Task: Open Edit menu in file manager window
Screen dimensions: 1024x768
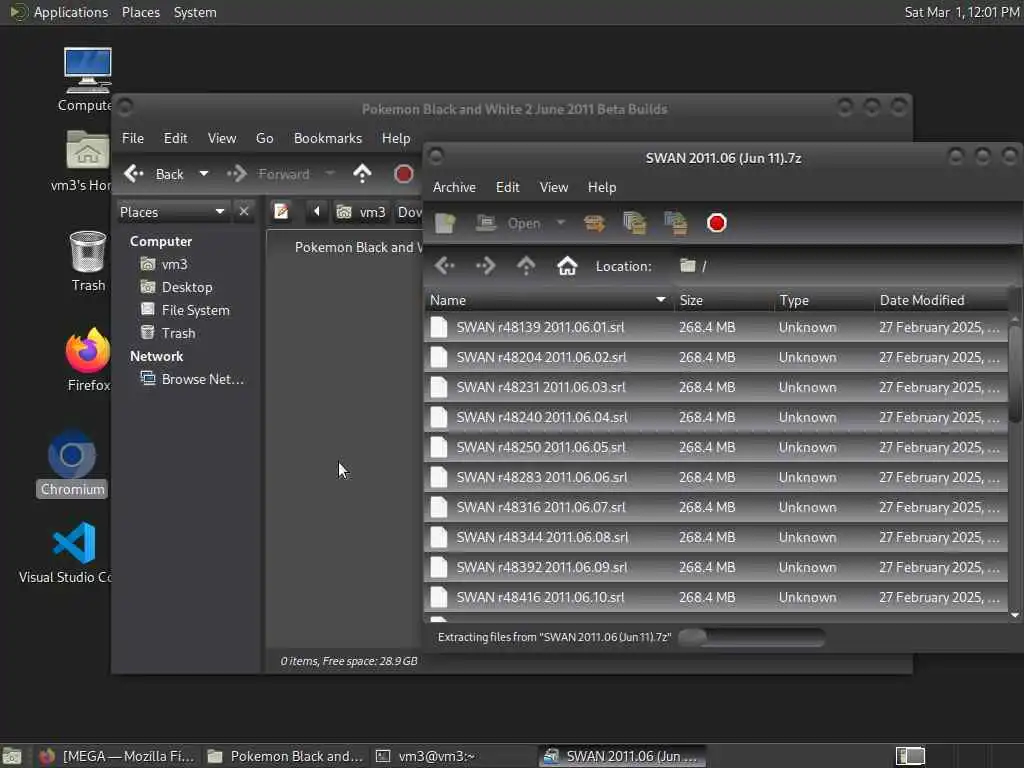Action: 175,138
